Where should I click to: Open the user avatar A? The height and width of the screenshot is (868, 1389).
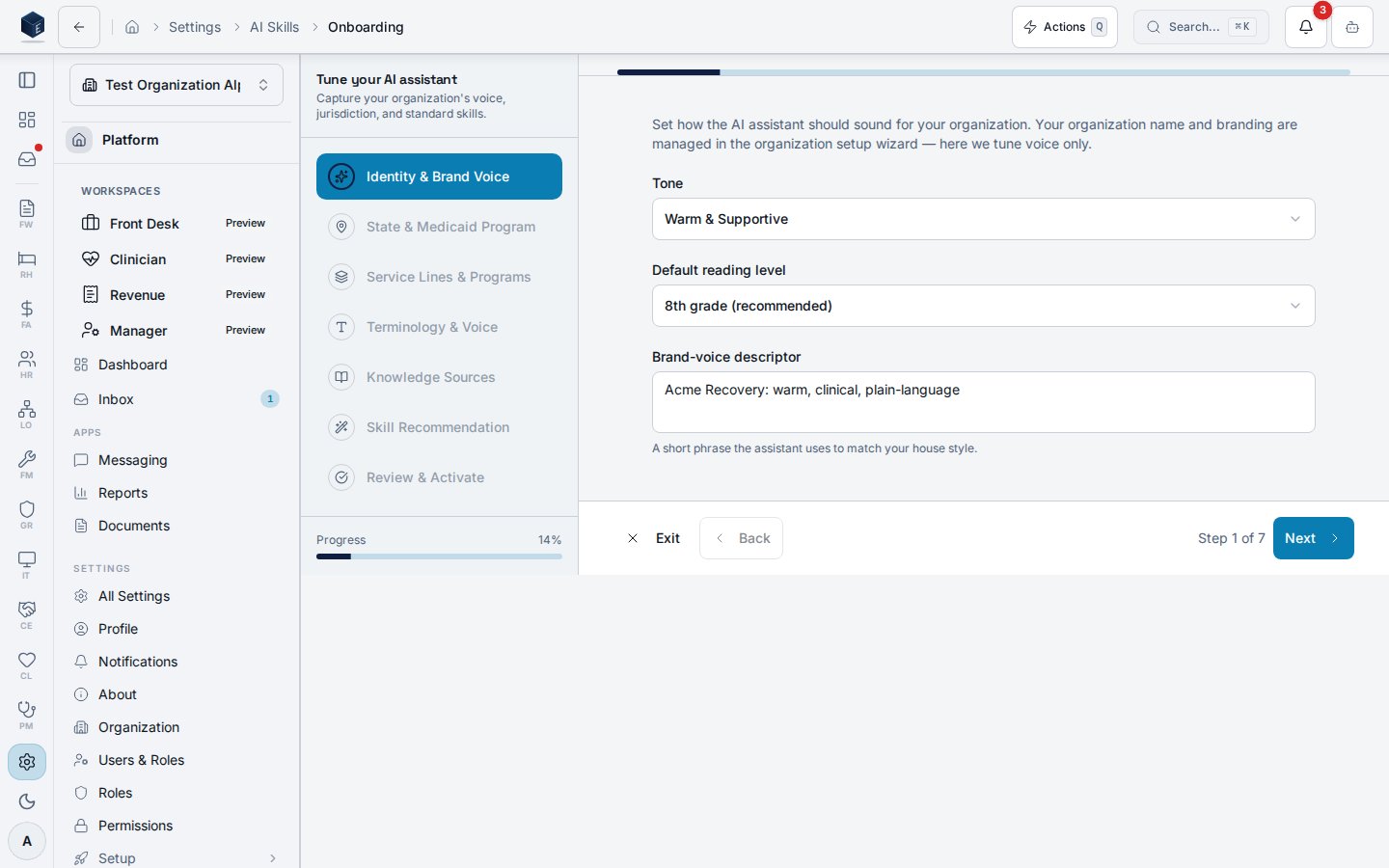[x=27, y=841]
